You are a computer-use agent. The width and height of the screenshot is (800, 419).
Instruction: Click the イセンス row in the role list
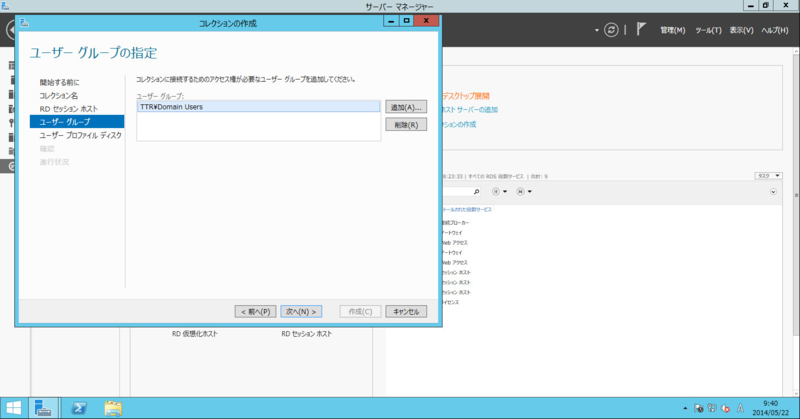[x=451, y=303]
